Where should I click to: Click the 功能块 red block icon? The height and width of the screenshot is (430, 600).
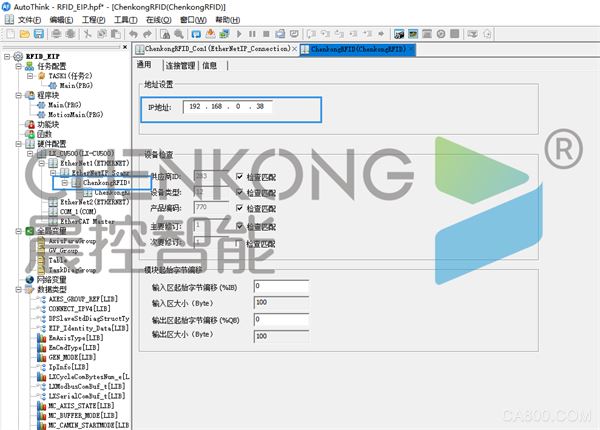coord(30,124)
